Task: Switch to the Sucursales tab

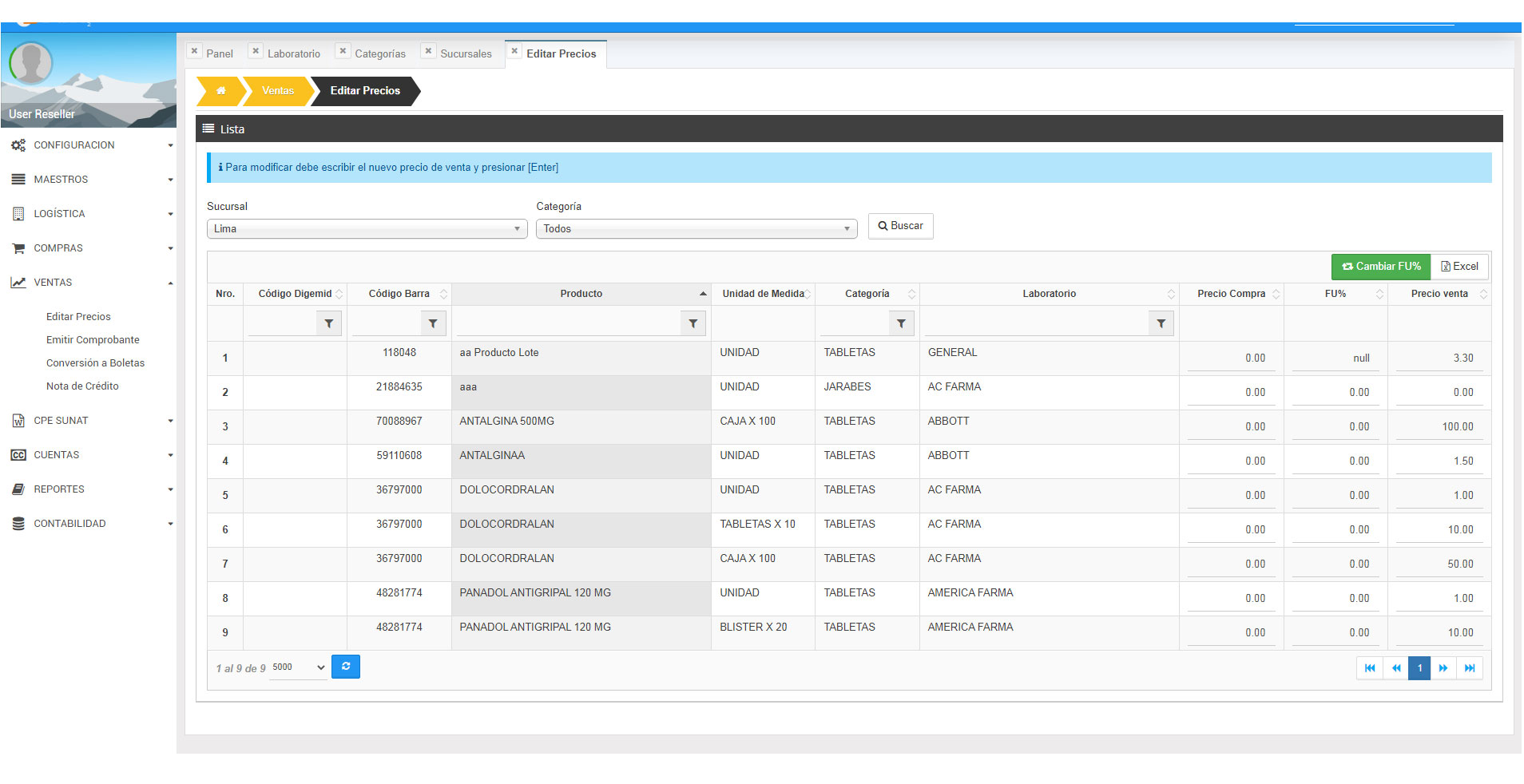Action: tap(466, 54)
